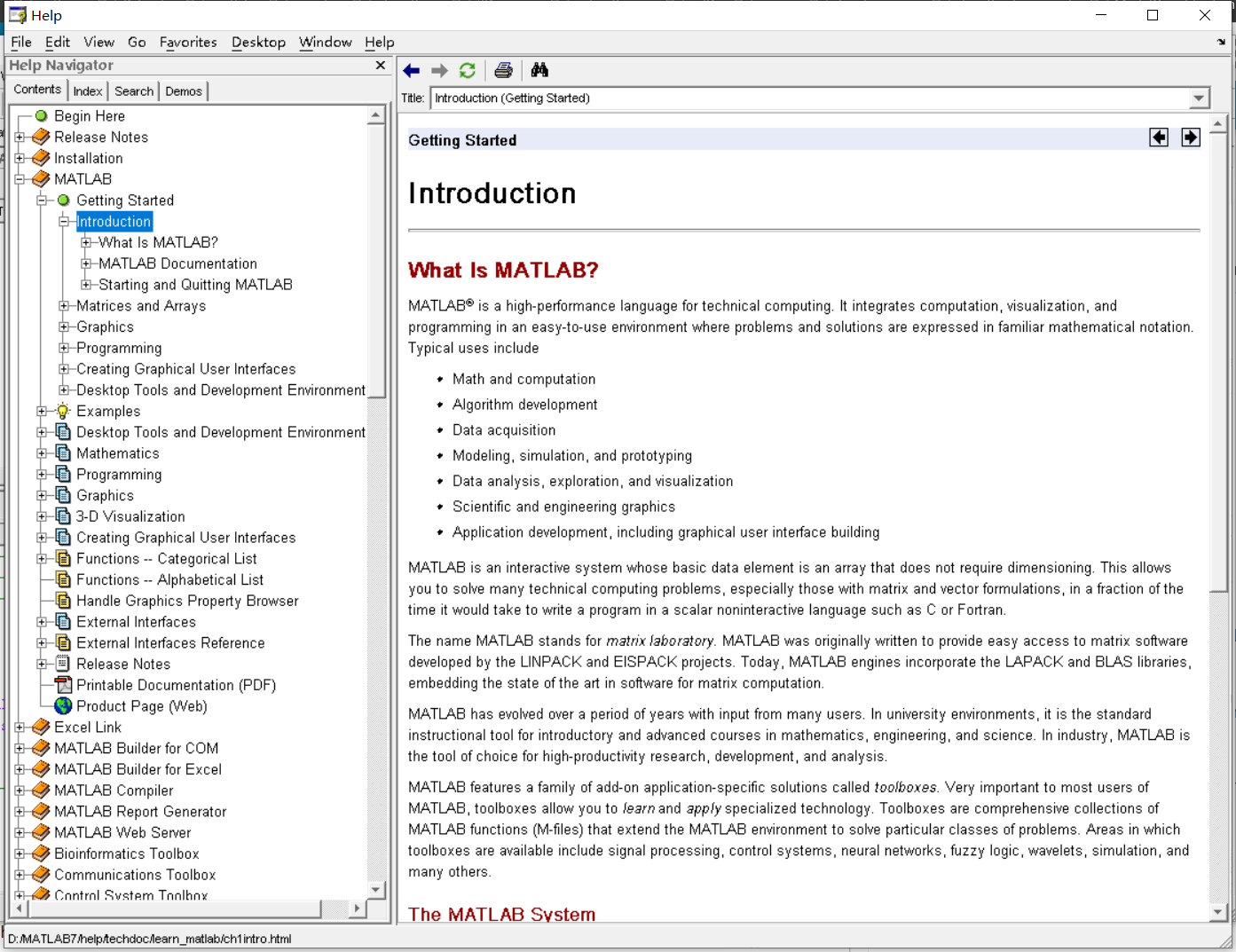The image size is (1236, 952).
Task: Select MATLAB Builder for Excel entry
Action: tap(138, 769)
